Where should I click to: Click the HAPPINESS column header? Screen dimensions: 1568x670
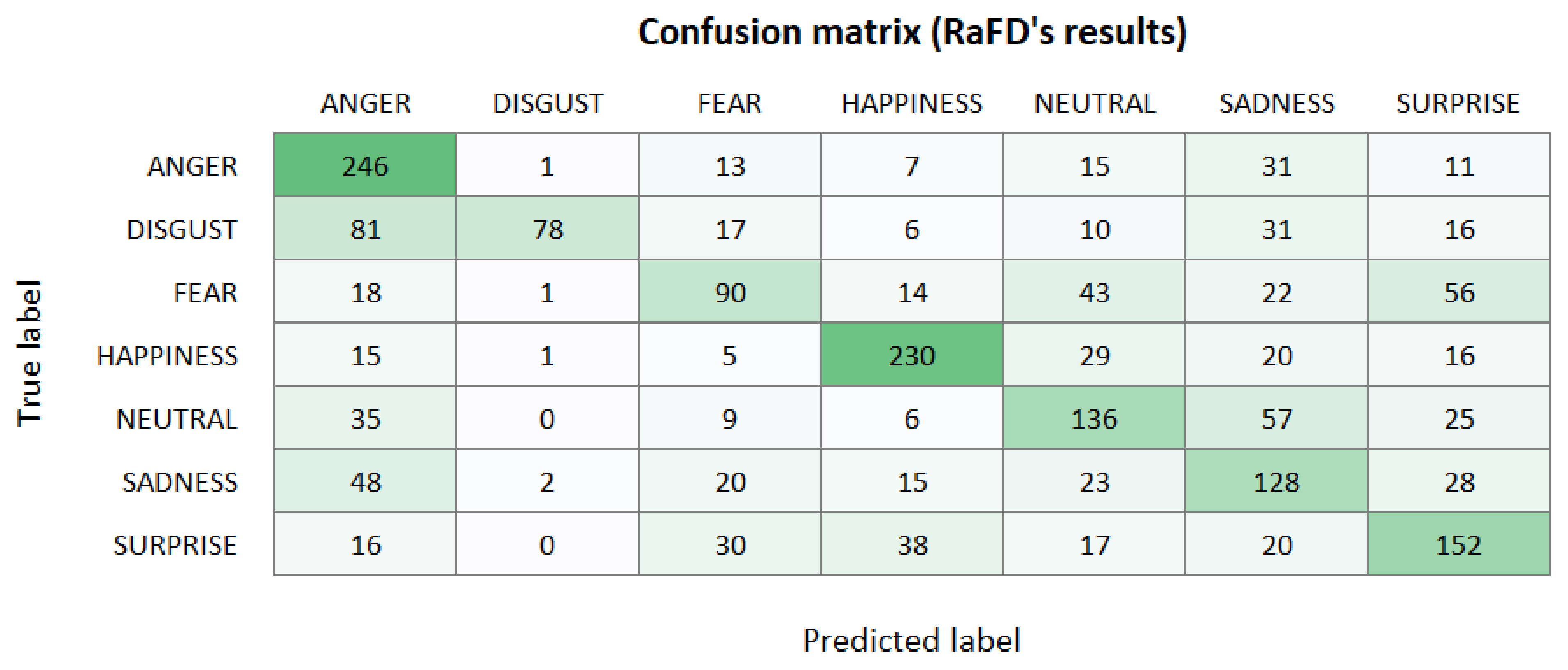coord(912,103)
